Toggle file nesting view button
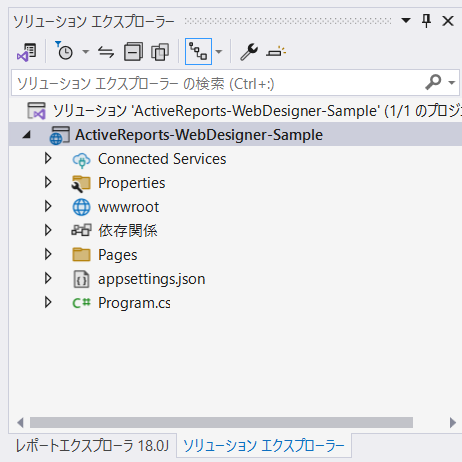462x462 pixels. click(198, 52)
